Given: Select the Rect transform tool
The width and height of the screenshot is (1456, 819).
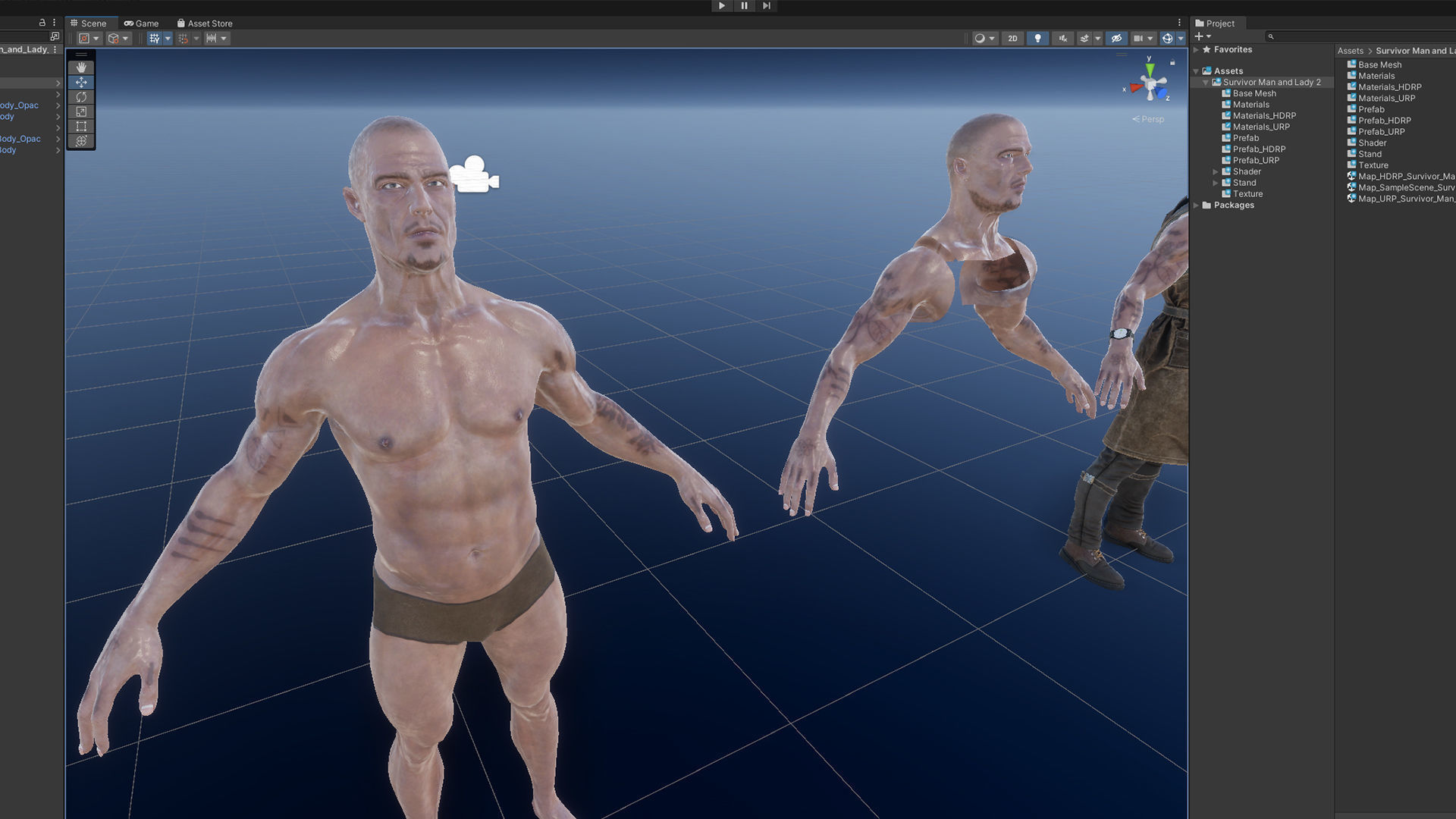Looking at the screenshot, I should pos(81,127).
